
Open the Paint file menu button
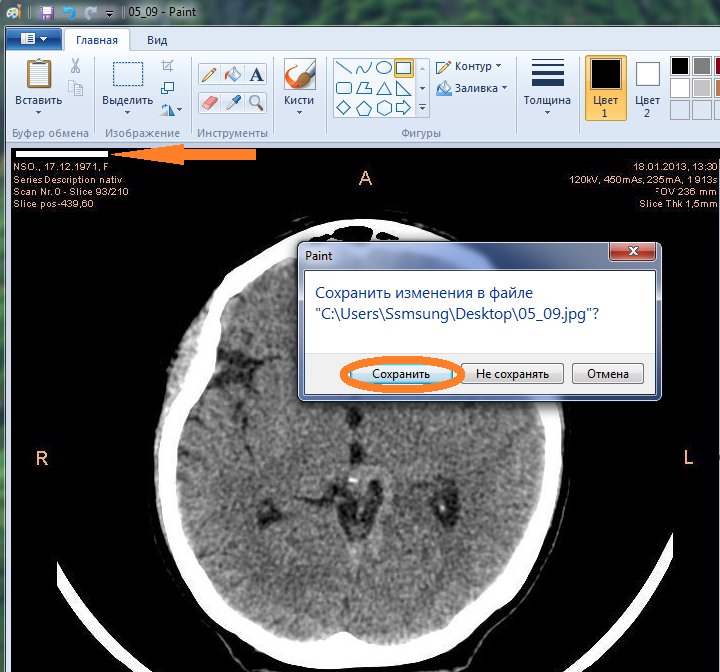pyautogui.click(x=34, y=39)
